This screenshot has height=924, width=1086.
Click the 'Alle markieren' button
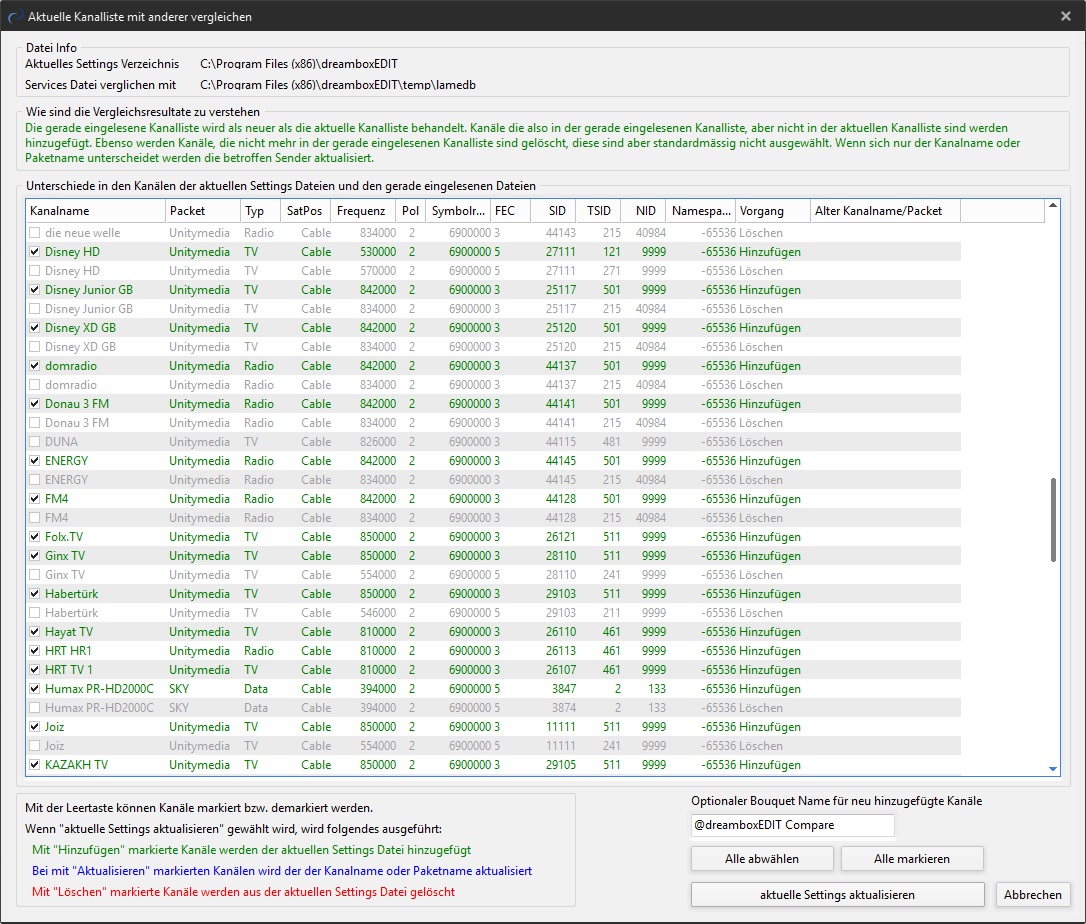[911, 859]
